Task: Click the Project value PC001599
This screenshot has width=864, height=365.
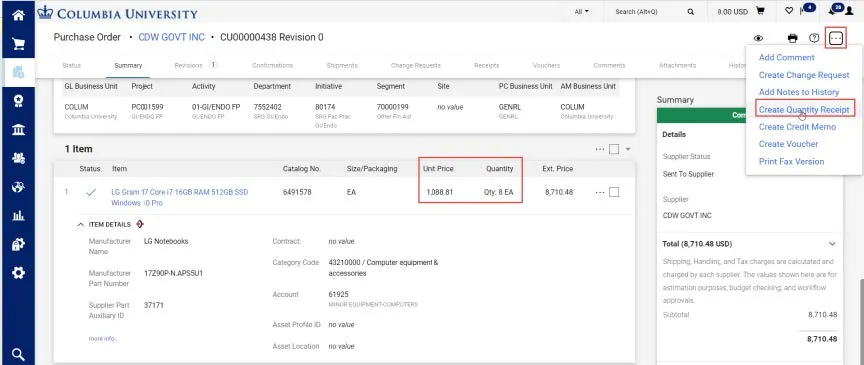Action: coord(147,107)
